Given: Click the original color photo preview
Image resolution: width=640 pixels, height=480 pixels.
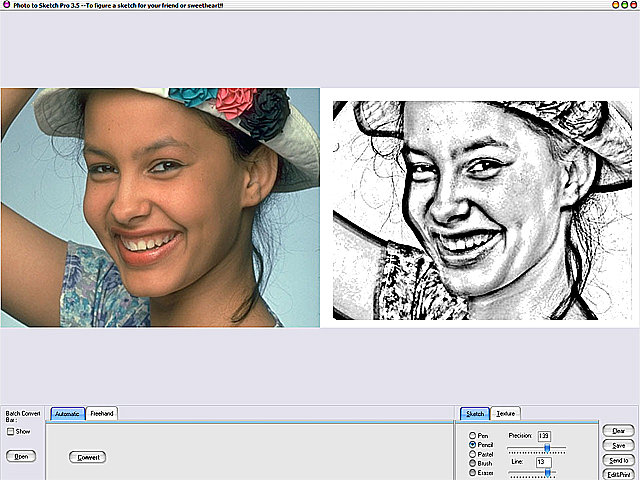Looking at the screenshot, I should [x=160, y=207].
